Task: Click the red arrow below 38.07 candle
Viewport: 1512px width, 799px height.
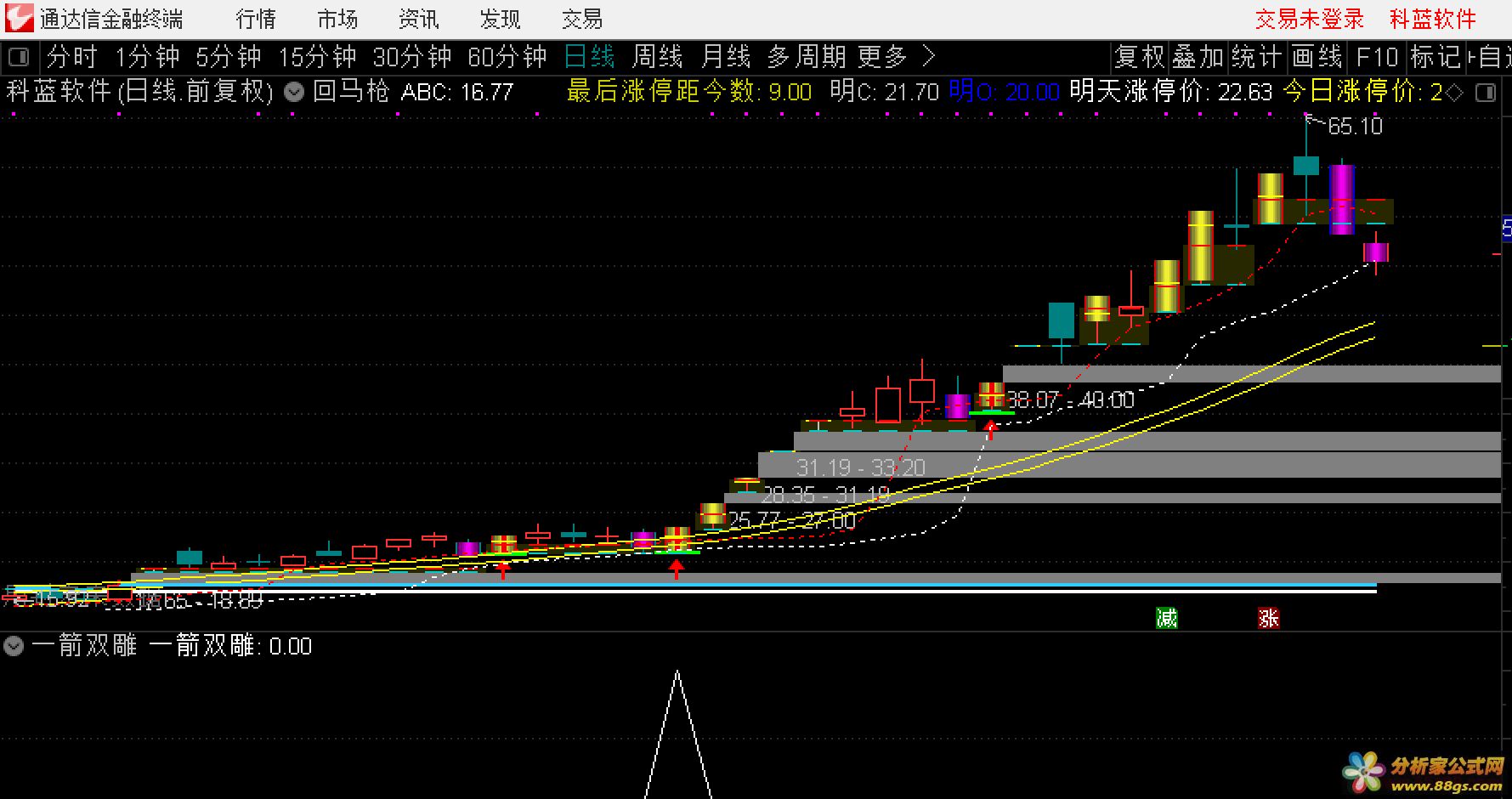Action: tap(990, 430)
